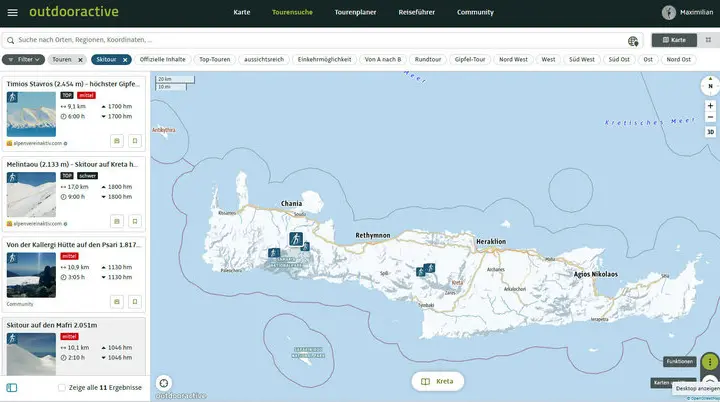Switch to grid list view icon
This screenshot has height=402, width=720.
pos(705,40)
